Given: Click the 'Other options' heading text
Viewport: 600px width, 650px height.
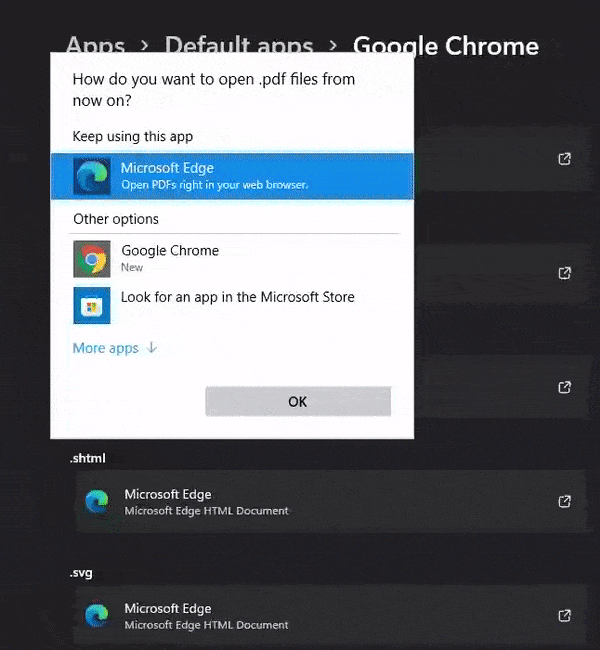Looking at the screenshot, I should 116,219.
